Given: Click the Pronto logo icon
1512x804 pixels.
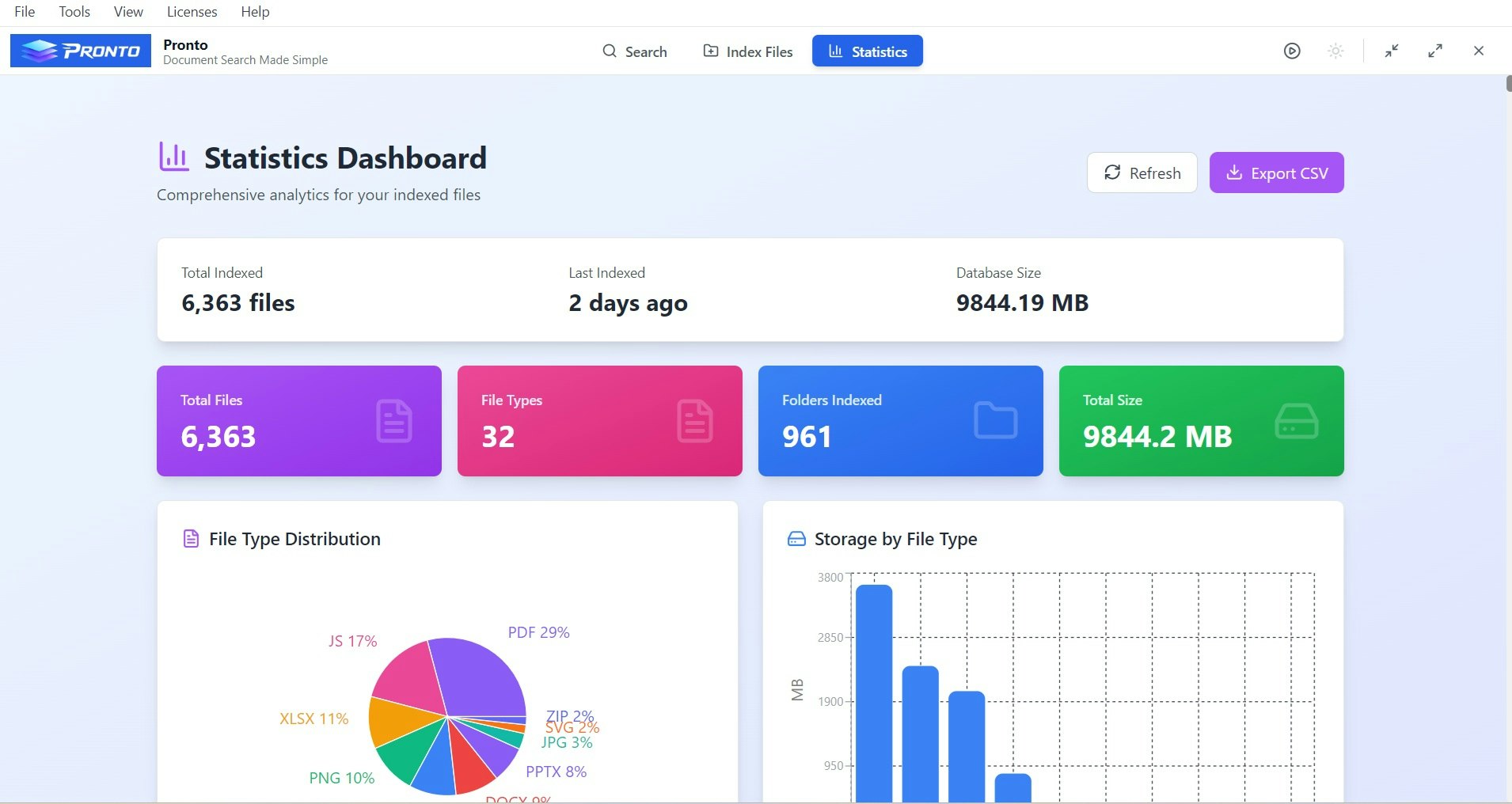Looking at the screenshot, I should coord(39,50).
